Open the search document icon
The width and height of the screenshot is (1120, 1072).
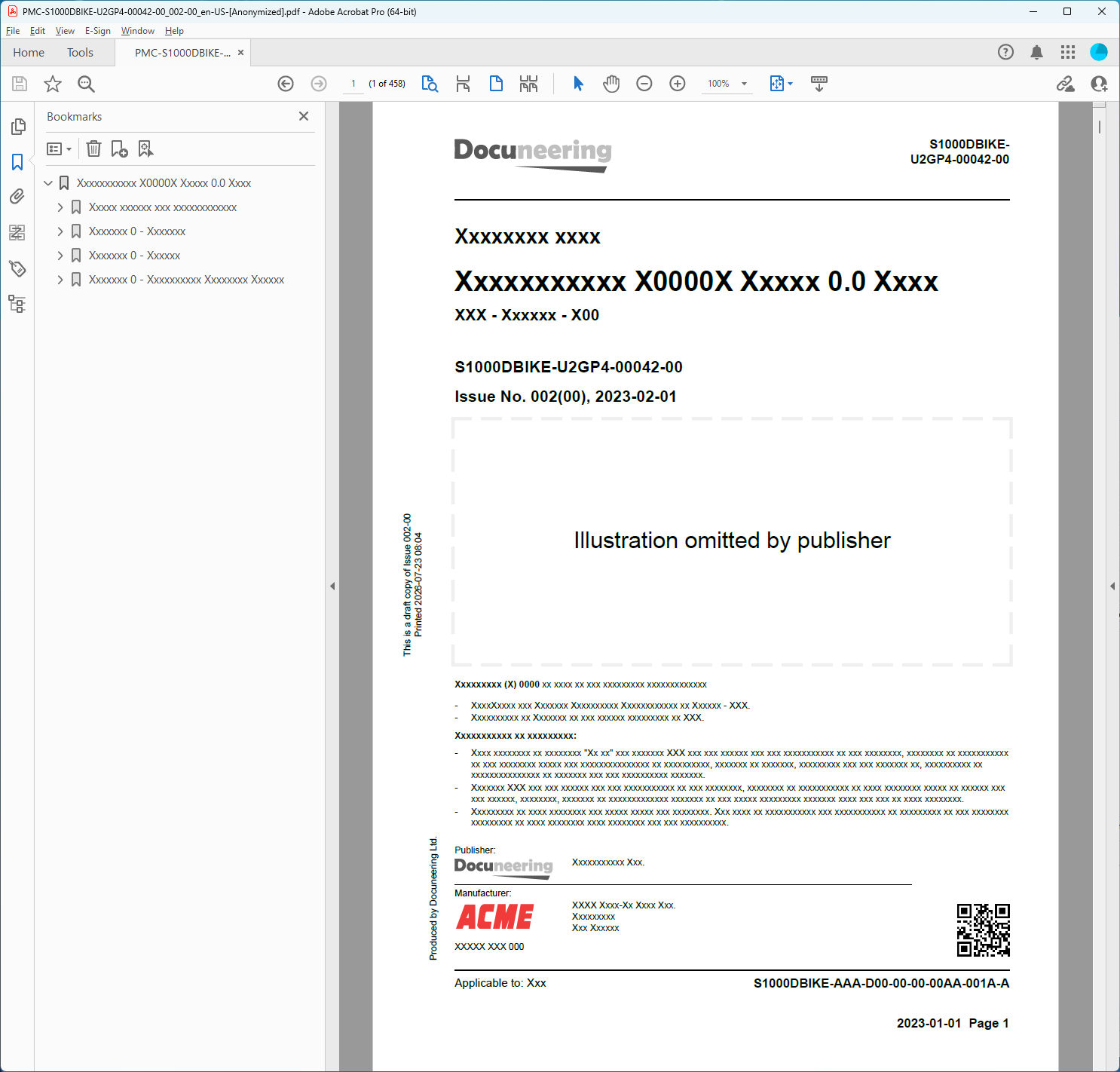pos(430,84)
